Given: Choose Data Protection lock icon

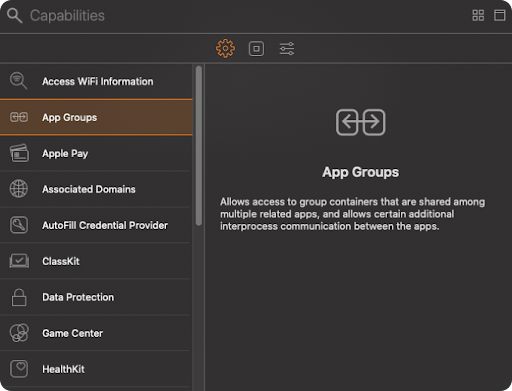Looking at the screenshot, I should pos(19,297).
